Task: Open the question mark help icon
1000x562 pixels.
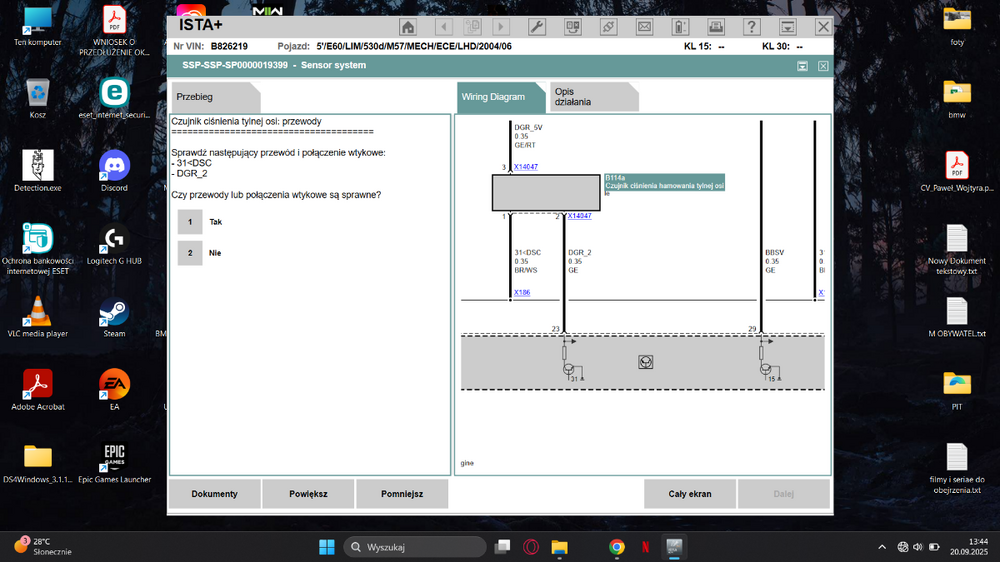Action: 752,27
